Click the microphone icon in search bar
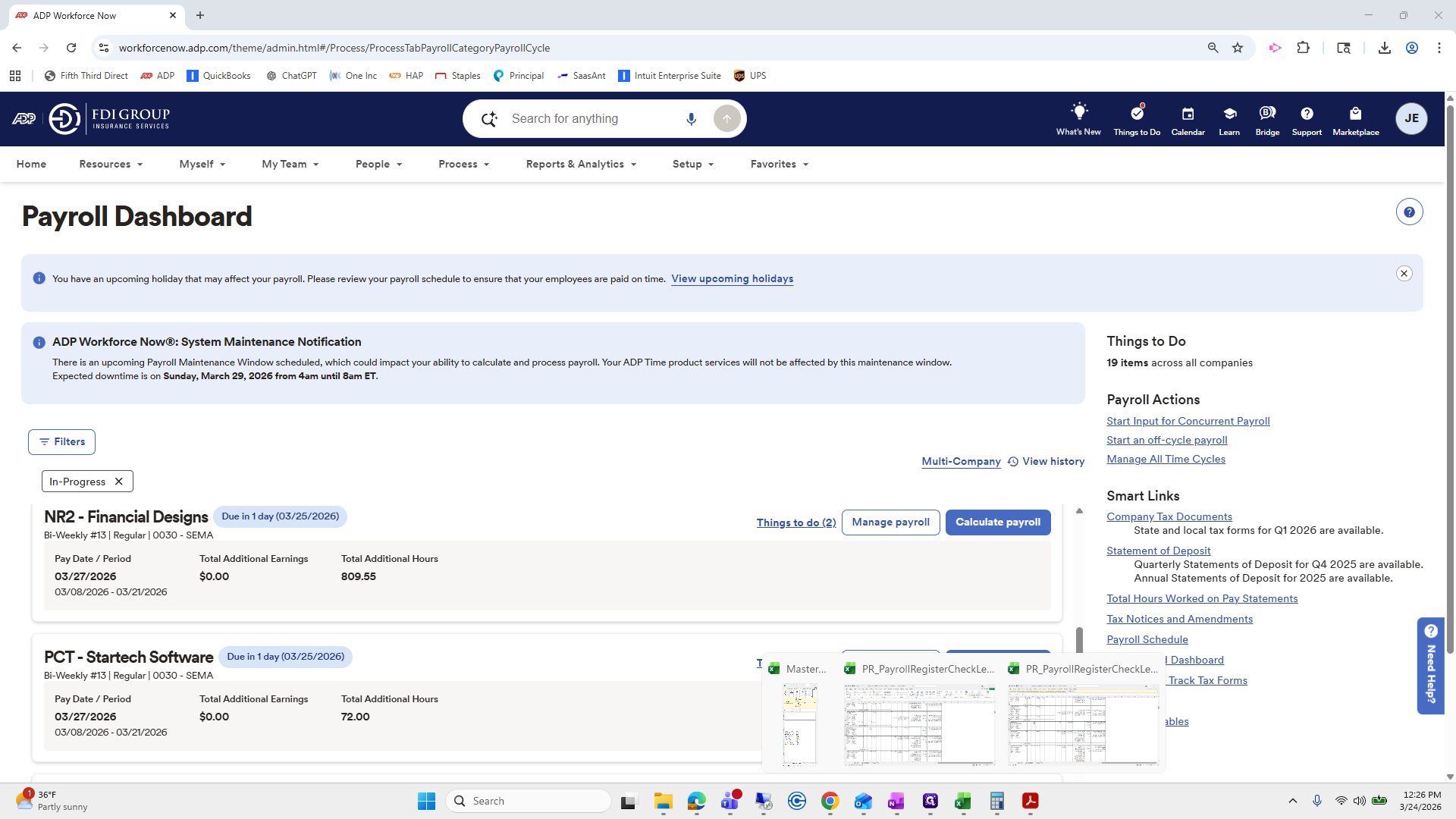Viewport: 1456px width, 819px height. click(691, 119)
